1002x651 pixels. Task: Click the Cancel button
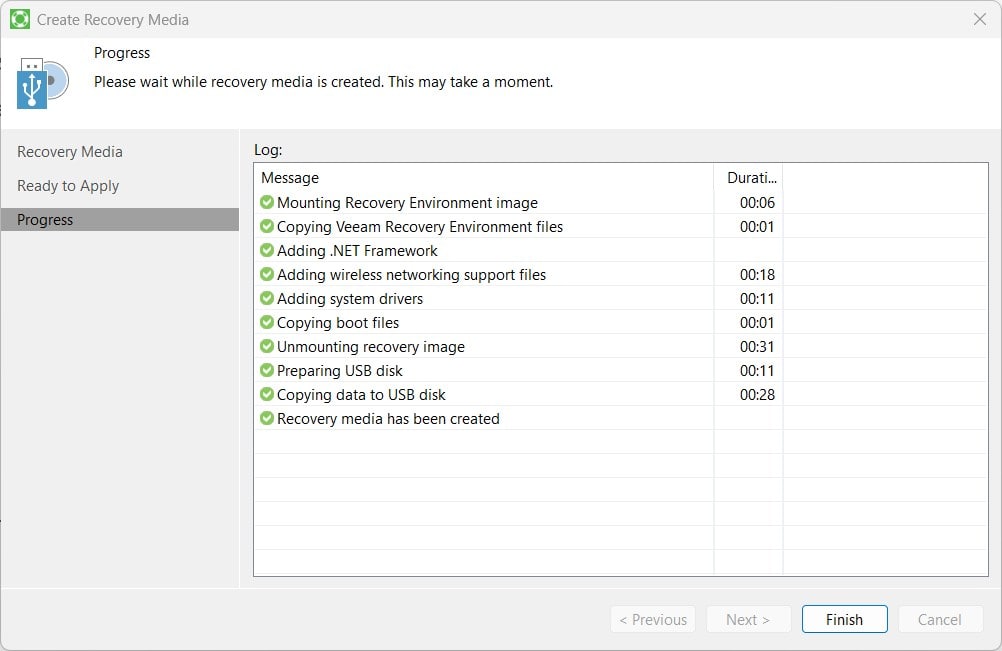click(939, 619)
